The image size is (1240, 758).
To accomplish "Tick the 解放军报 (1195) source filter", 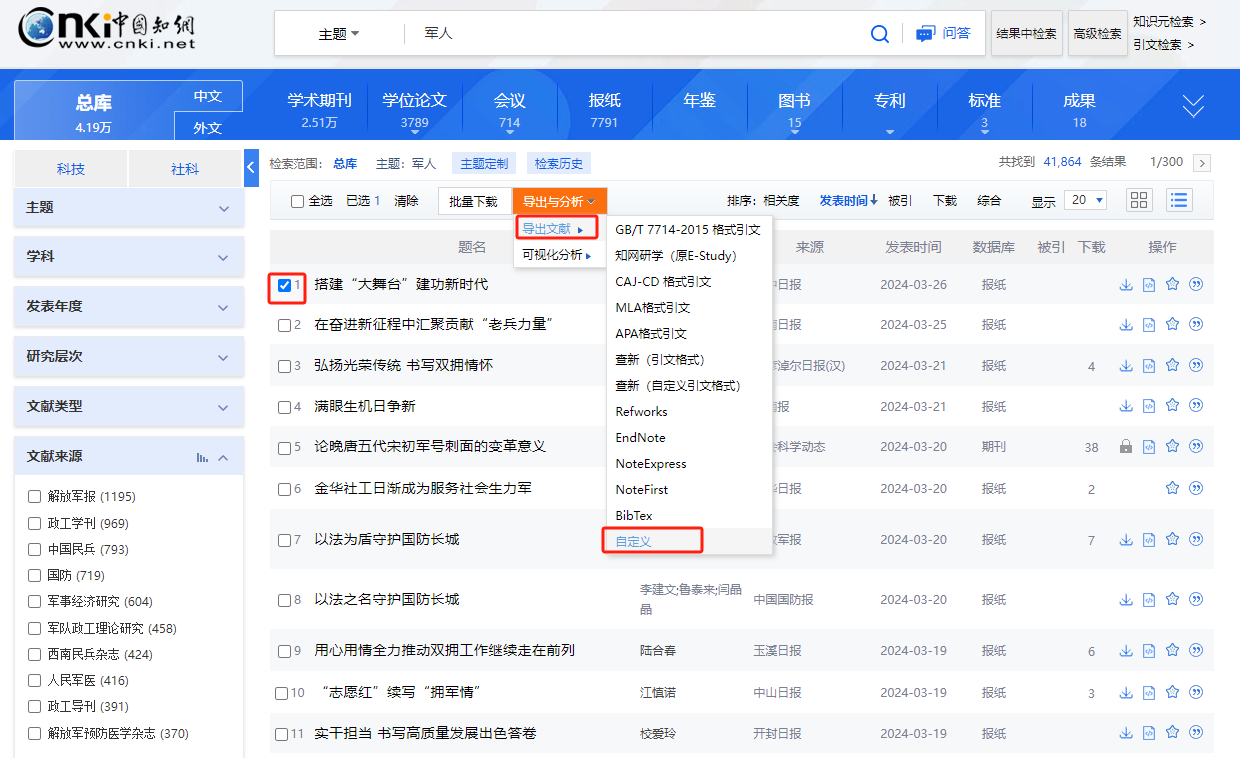I will pos(35,497).
